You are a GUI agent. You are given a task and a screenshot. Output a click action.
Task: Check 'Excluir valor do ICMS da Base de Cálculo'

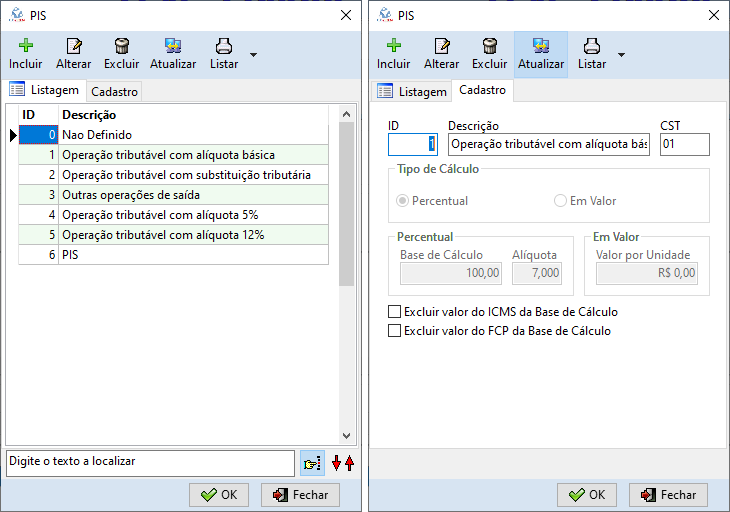(x=394, y=311)
